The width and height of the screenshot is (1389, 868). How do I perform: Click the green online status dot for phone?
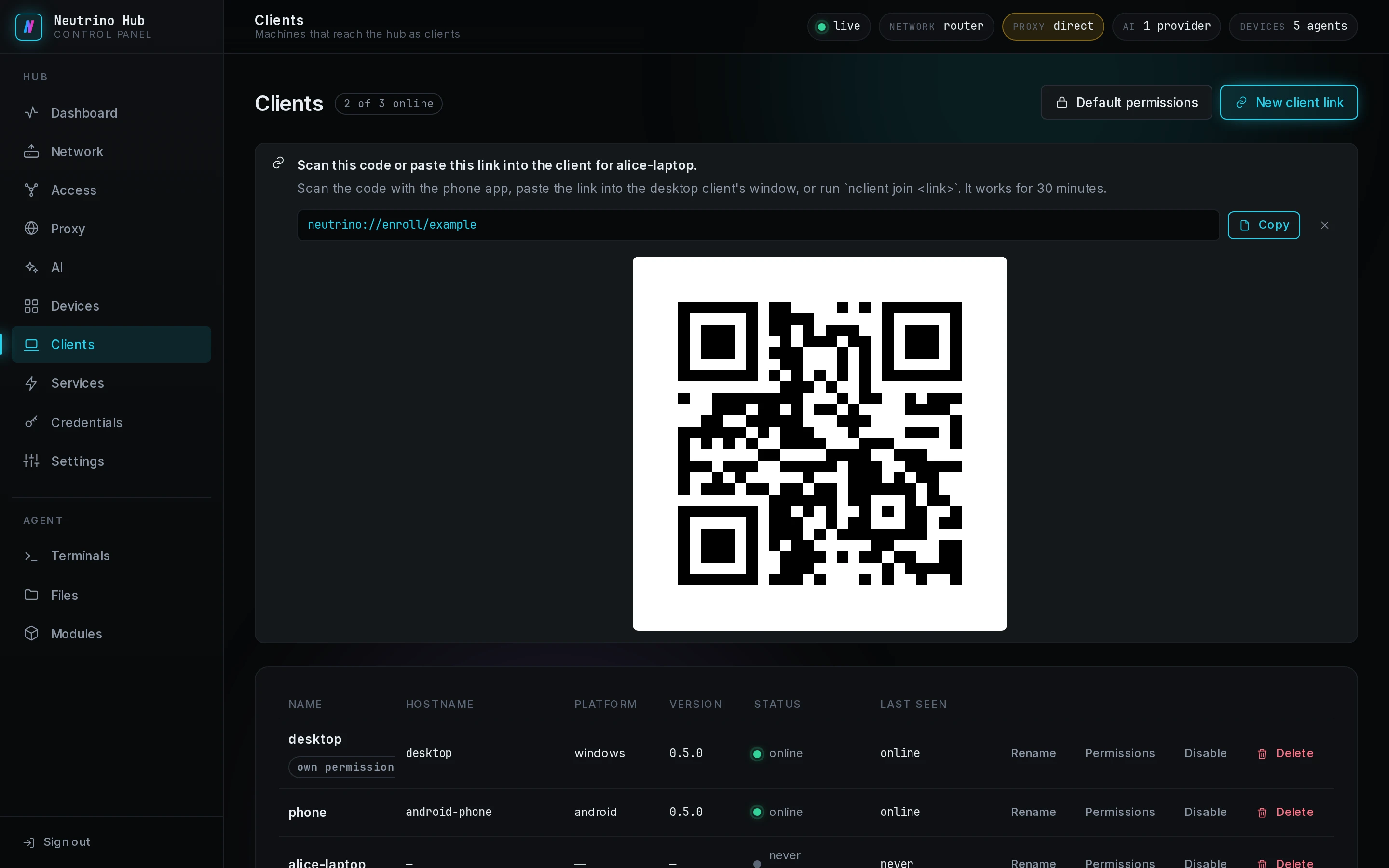coord(757,812)
